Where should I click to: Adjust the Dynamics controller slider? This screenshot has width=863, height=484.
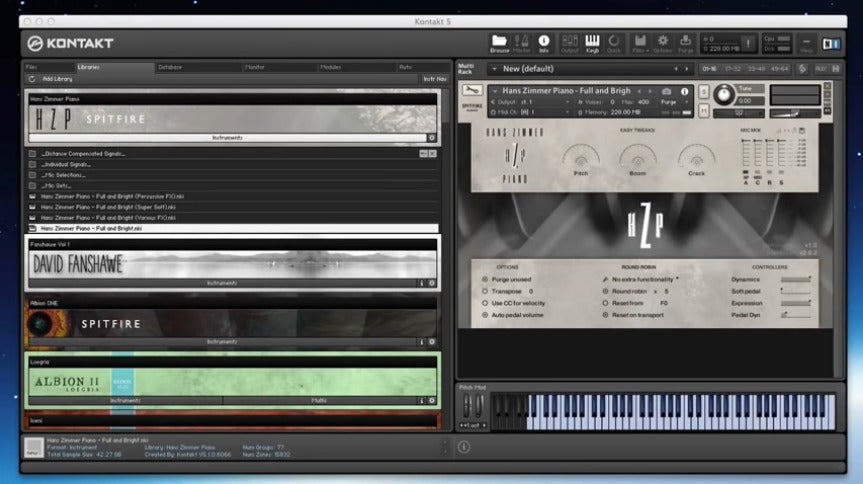click(x=796, y=279)
